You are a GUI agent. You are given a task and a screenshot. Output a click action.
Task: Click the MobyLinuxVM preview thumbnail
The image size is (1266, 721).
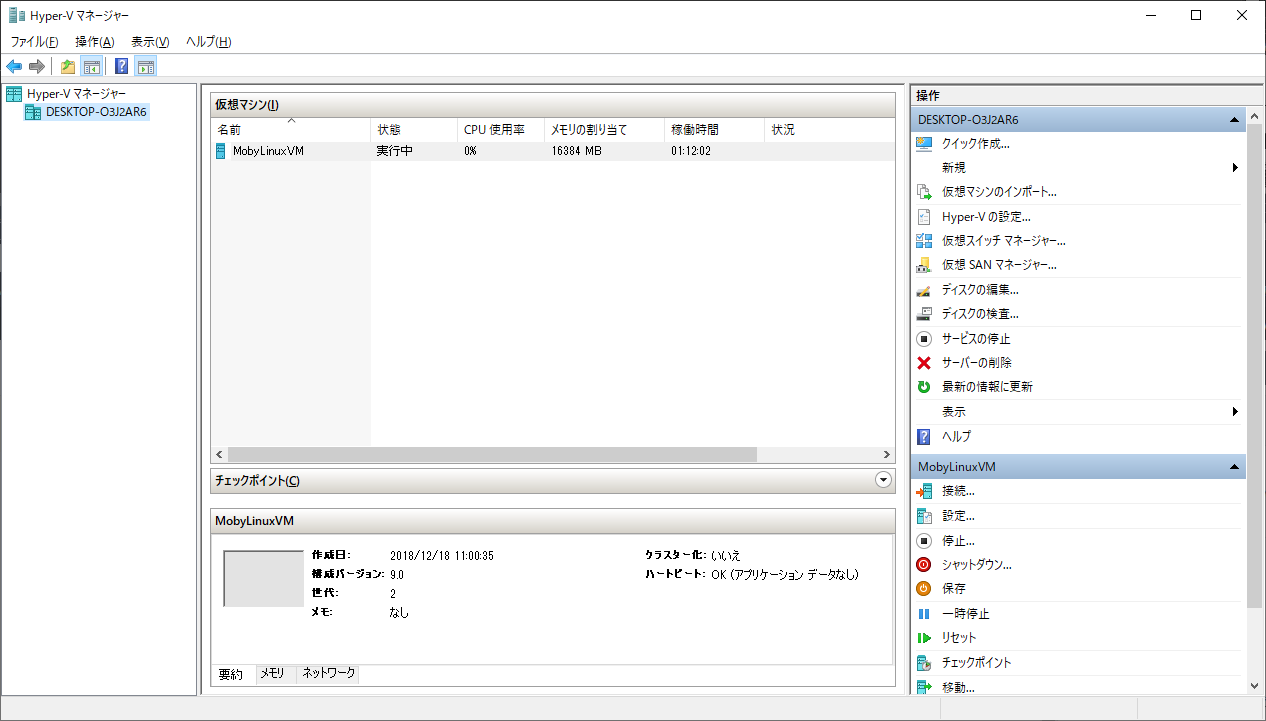tap(263, 578)
